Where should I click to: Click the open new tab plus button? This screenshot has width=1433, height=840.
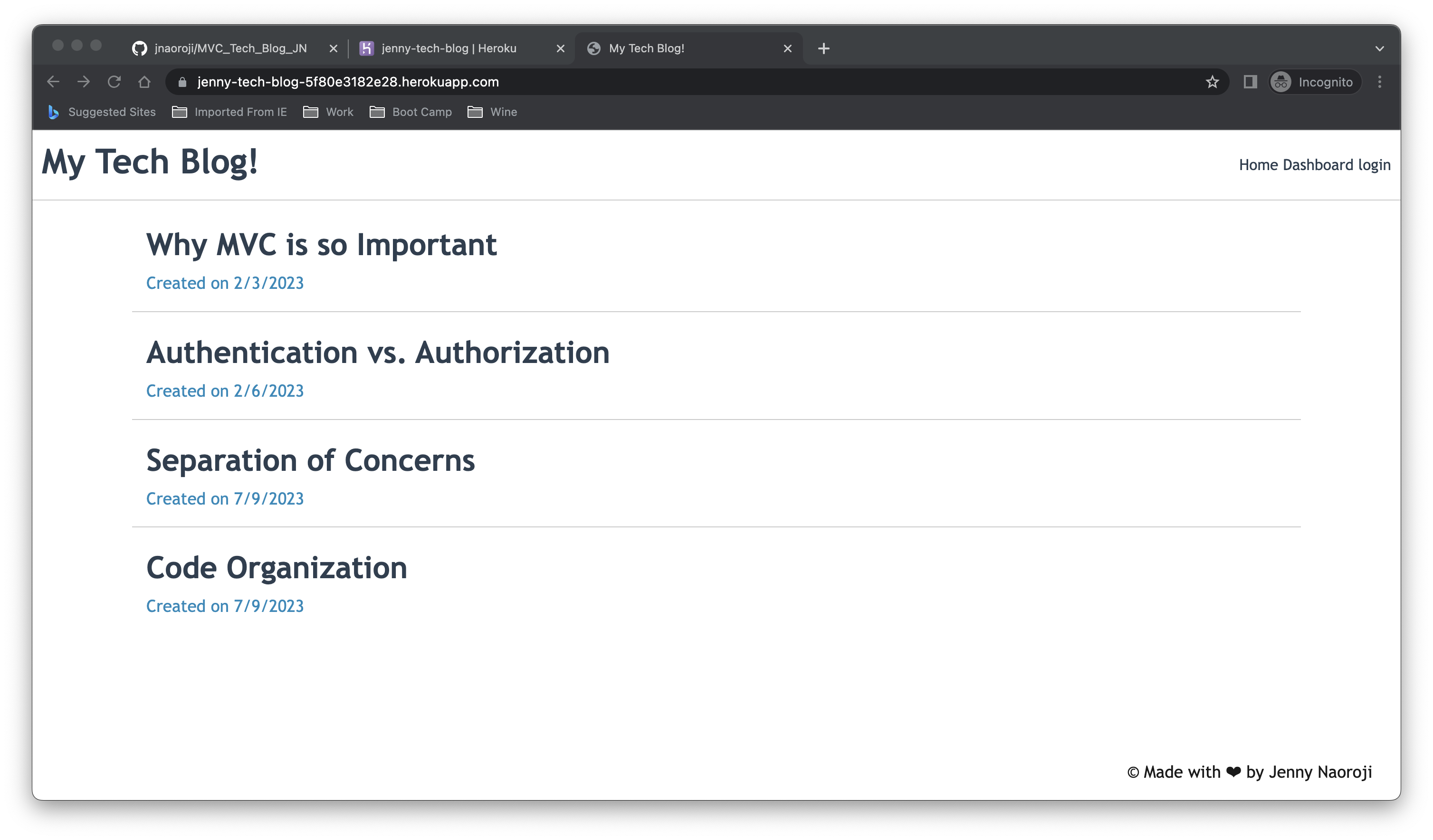[x=824, y=48]
